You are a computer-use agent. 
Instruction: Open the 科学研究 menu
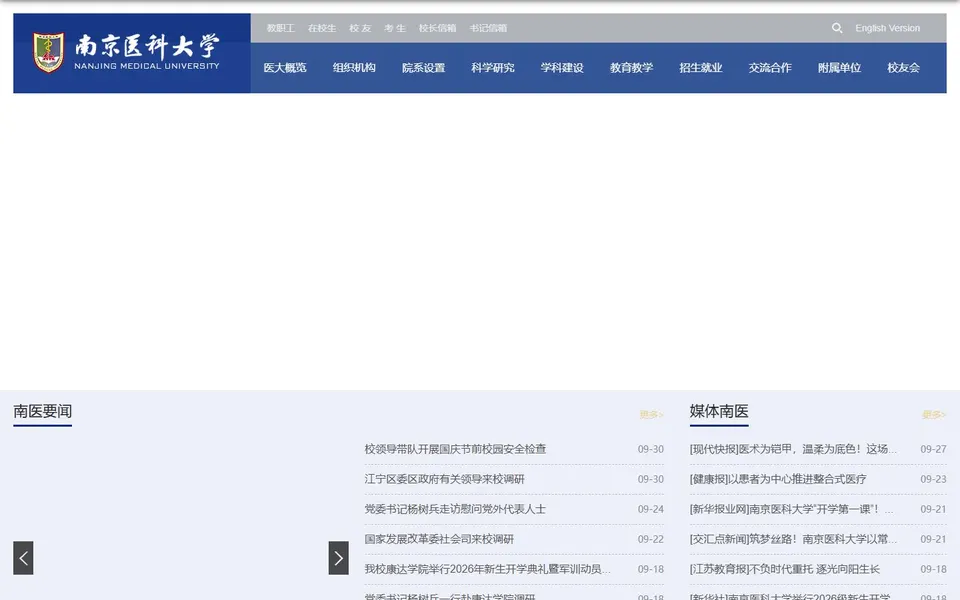(x=492, y=68)
